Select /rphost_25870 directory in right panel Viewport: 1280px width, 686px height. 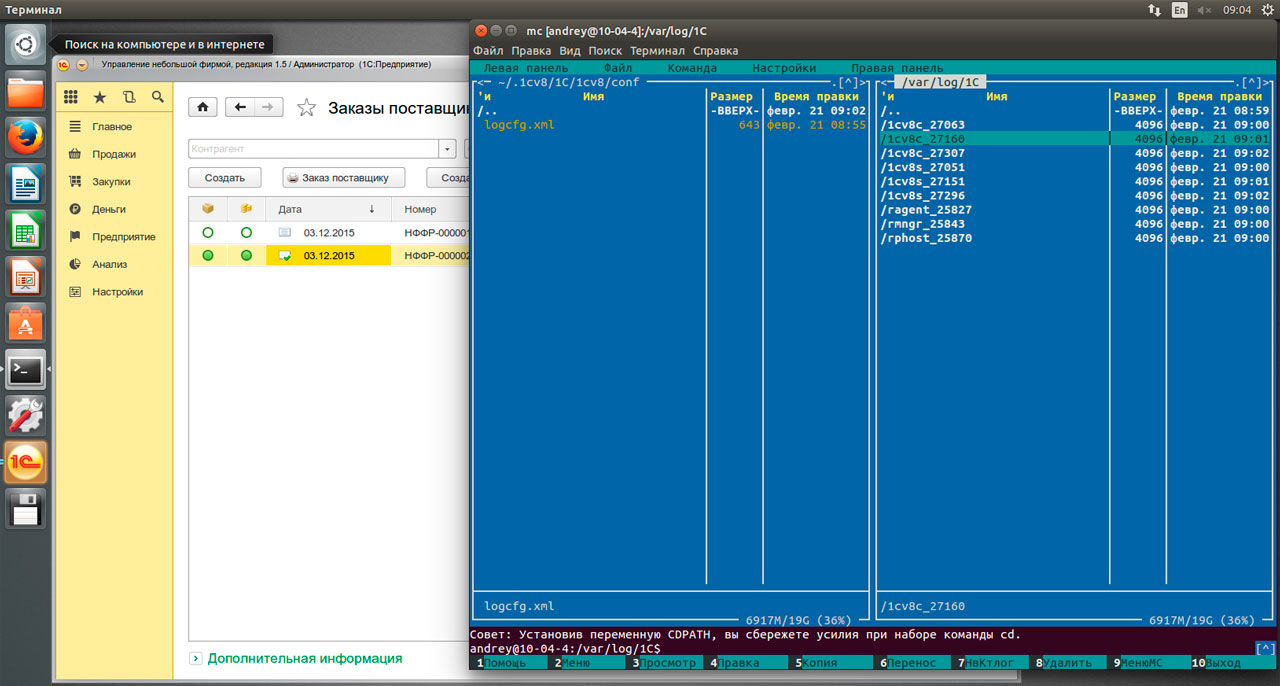(x=925, y=238)
